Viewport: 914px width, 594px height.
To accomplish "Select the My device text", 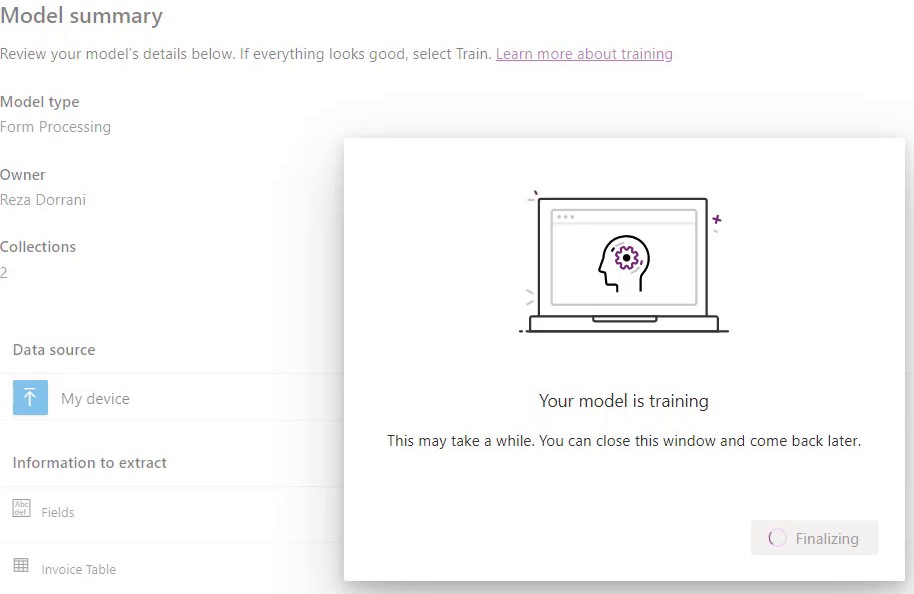I will click(96, 399).
